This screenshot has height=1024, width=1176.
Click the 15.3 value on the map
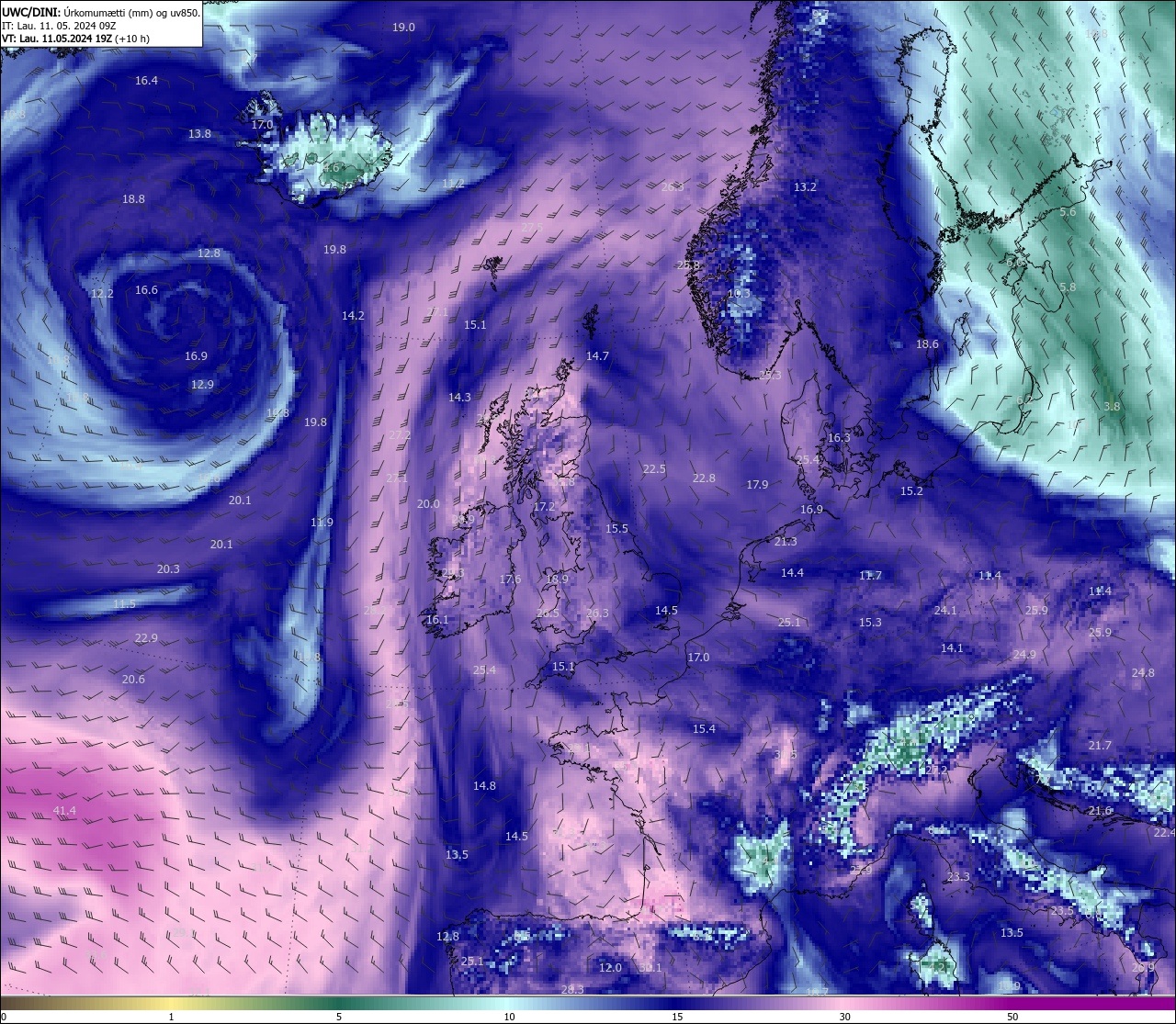(870, 623)
